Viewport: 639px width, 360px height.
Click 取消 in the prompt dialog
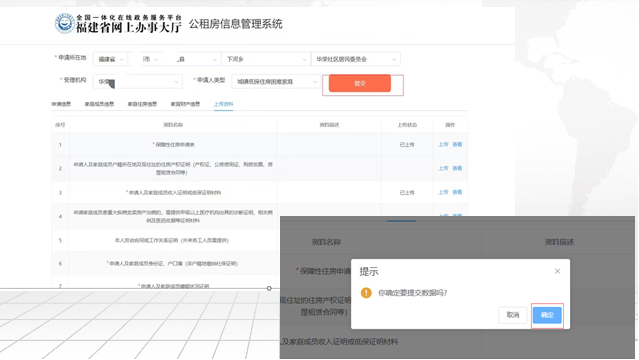pyautogui.click(x=513, y=315)
